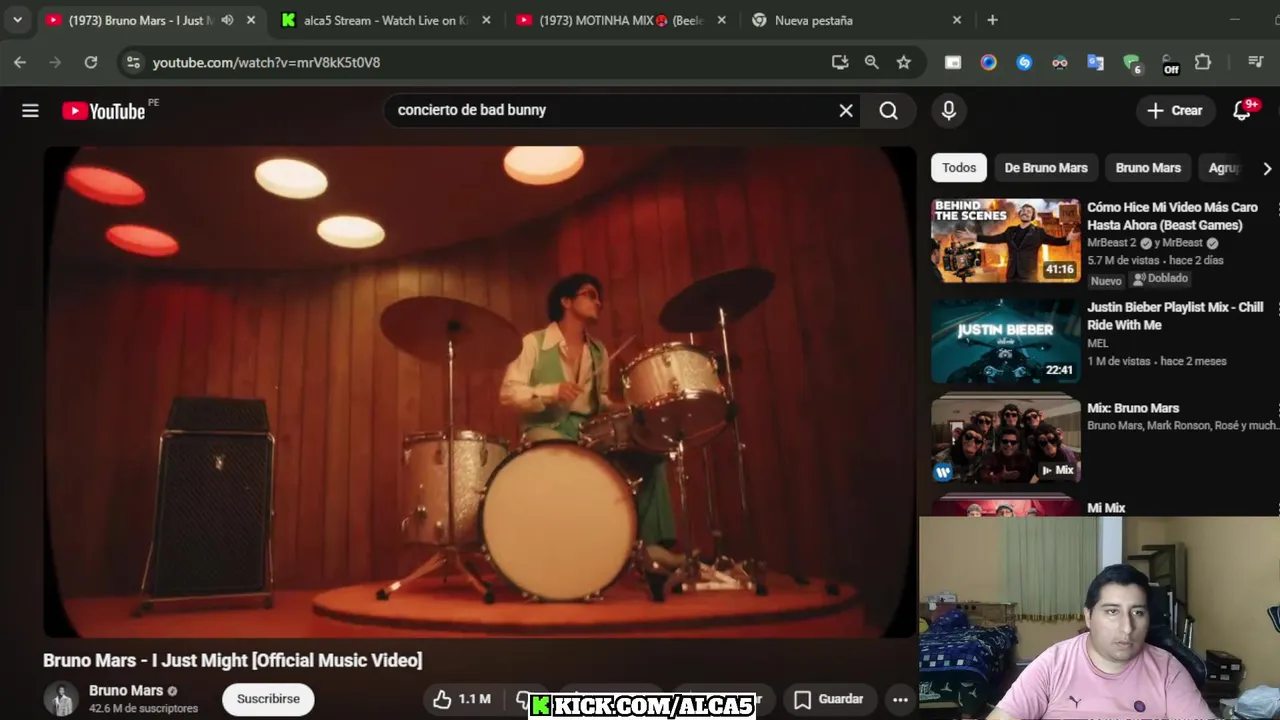The width and height of the screenshot is (1280, 720).
Task: Switch to the Nueva pestaña tab
Action: 856,20
